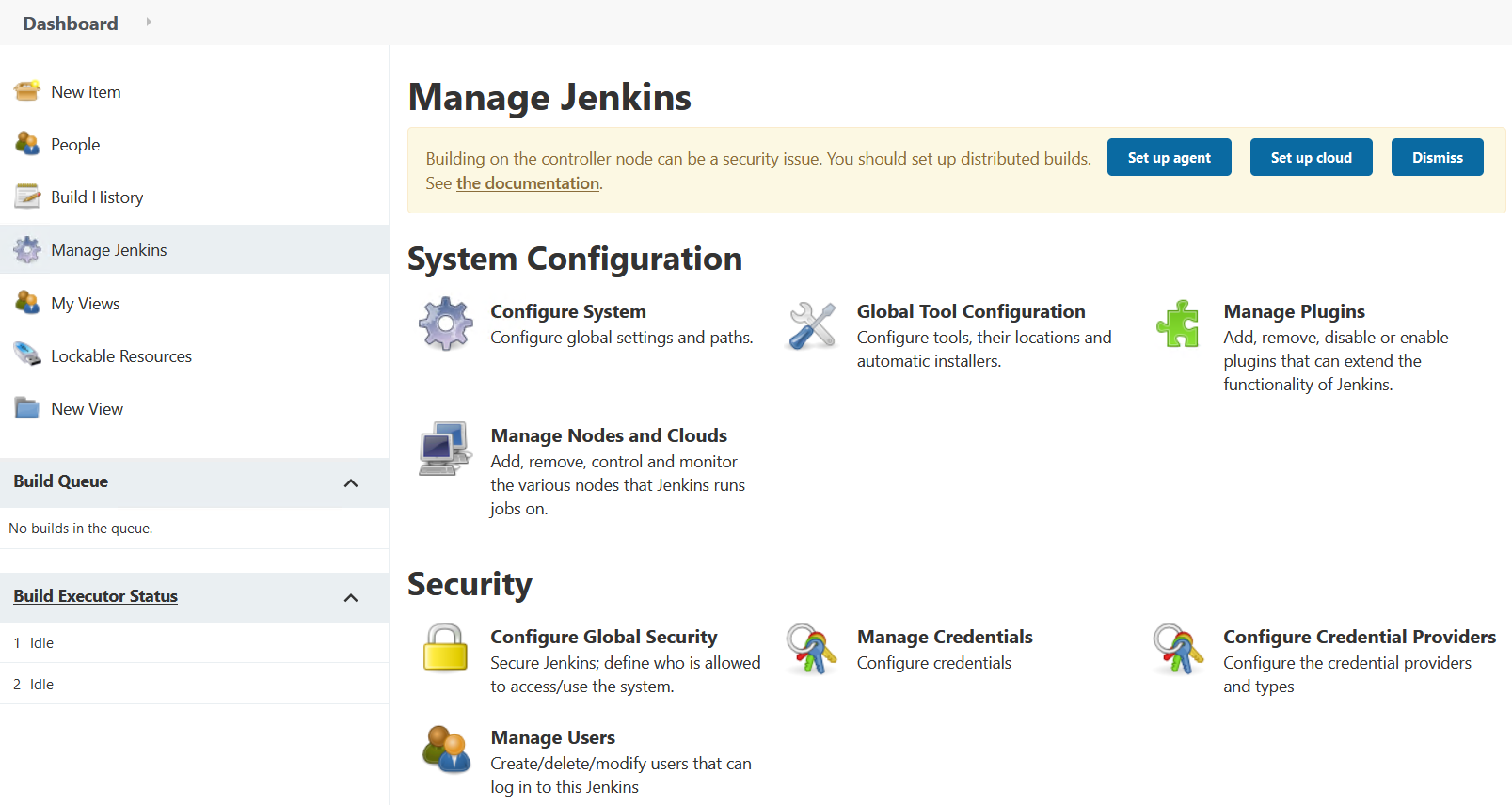Viewport: 1512px width, 805px height.
Task: Click the Configure Credential Providers keys icon
Action: click(x=1178, y=649)
